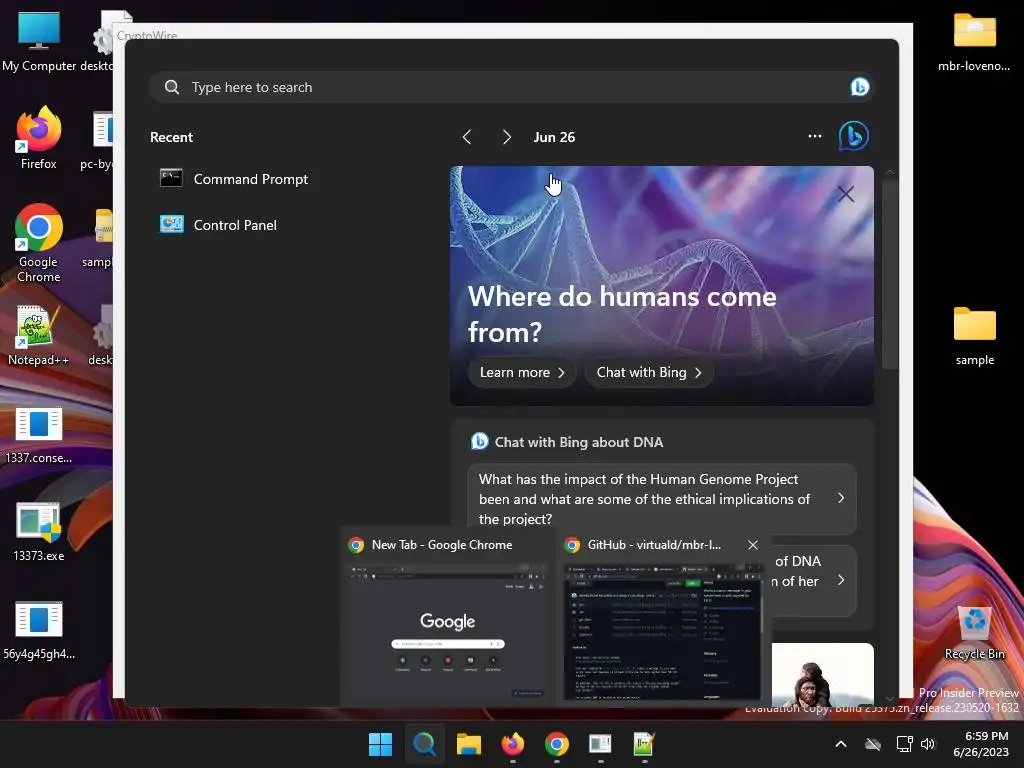Click the cloud sync tray icon
The height and width of the screenshot is (768, 1024).
pyautogui.click(x=872, y=744)
